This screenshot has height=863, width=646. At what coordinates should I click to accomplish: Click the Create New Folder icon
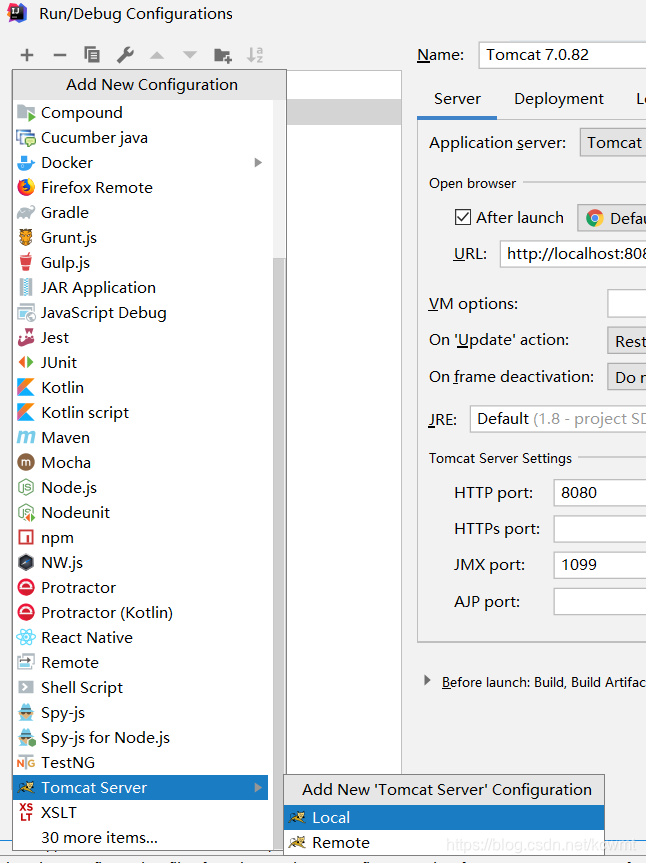(222, 55)
